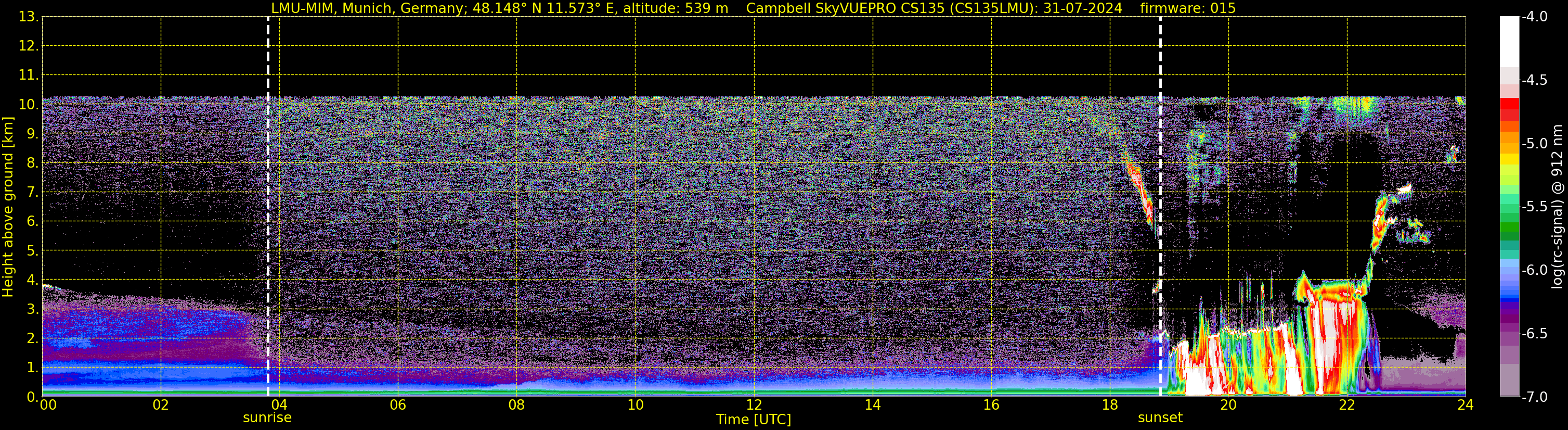This screenshot has width=1568, height=430.
Task: Select the 'sunrise' label below the time axis
Action: pyautogui.click(x=267, y=418)
